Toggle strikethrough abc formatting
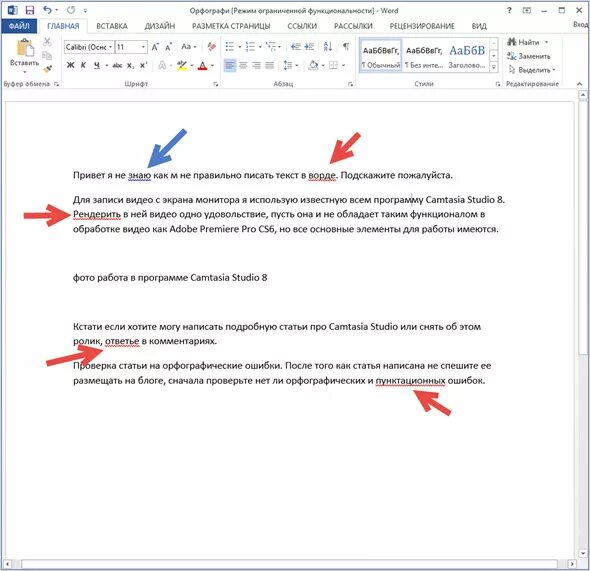The height and width of the screenshot is (571, 590). [x=117, y=65]
